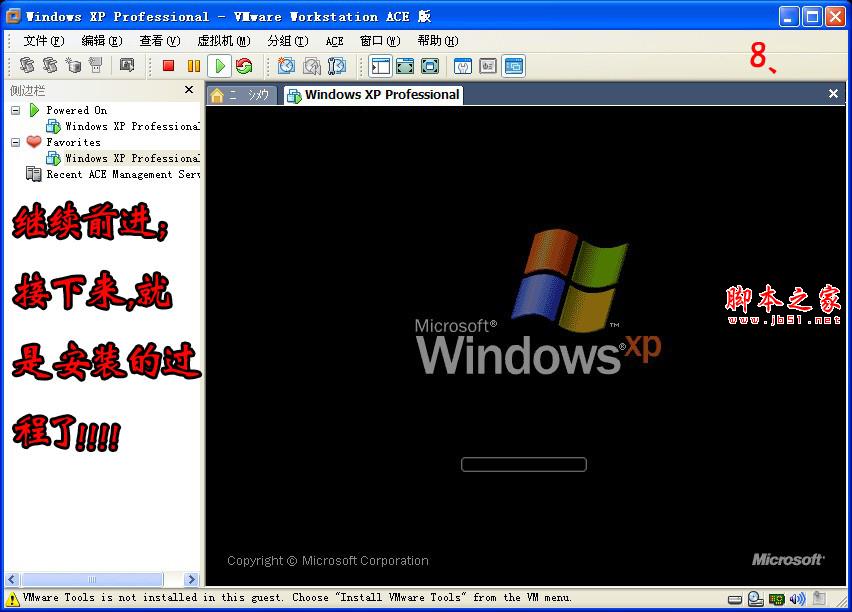Screen dimensions: 852x612
Task: Click the VMware title bar app icon
Action: point(13,16)
